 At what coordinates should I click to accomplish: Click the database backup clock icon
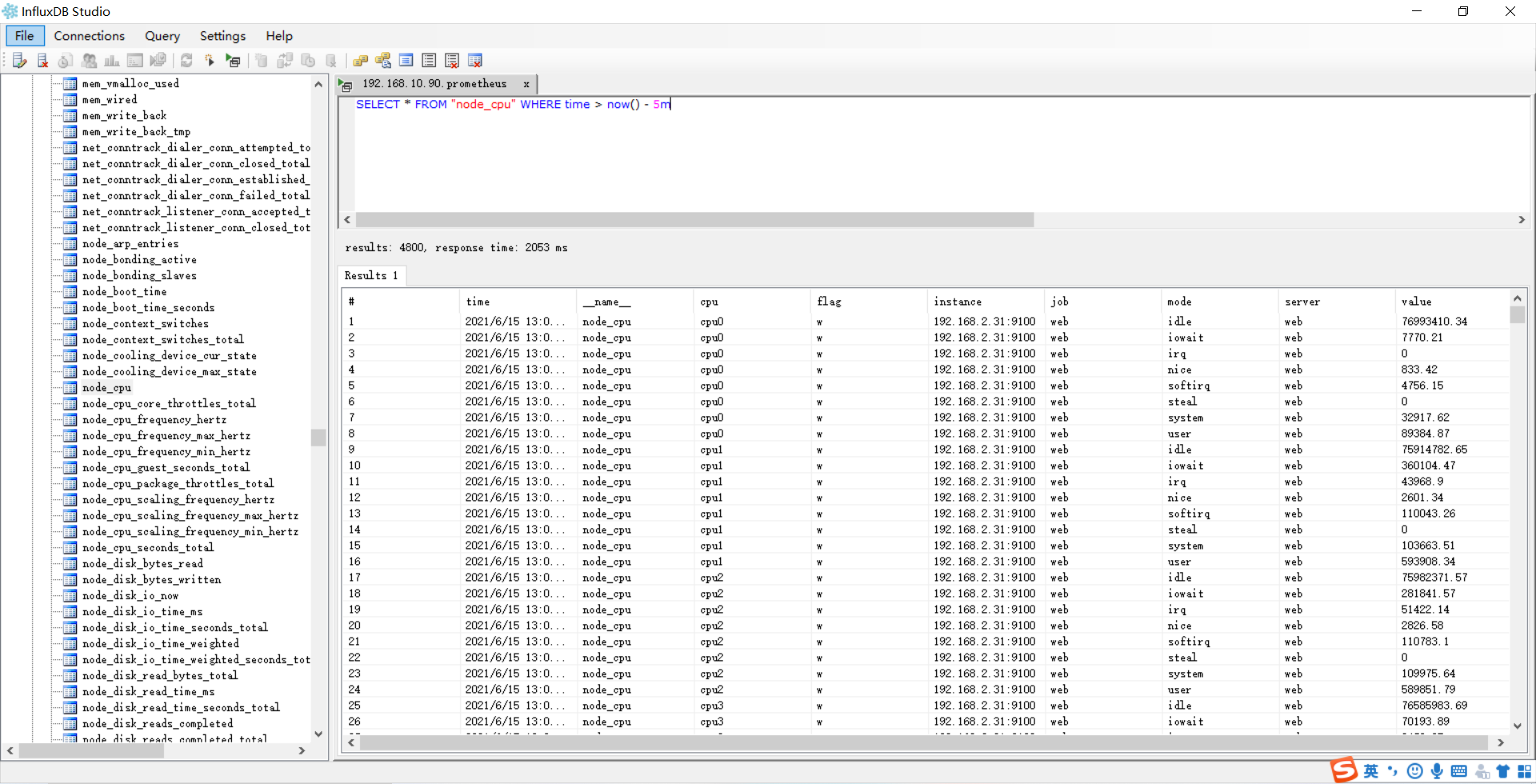coord(308,61)
